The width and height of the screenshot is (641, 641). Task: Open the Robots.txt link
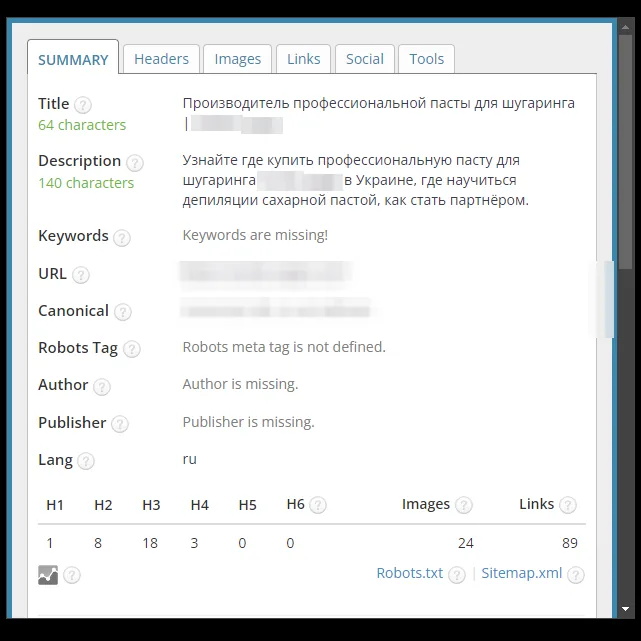(x=410, y=573)
